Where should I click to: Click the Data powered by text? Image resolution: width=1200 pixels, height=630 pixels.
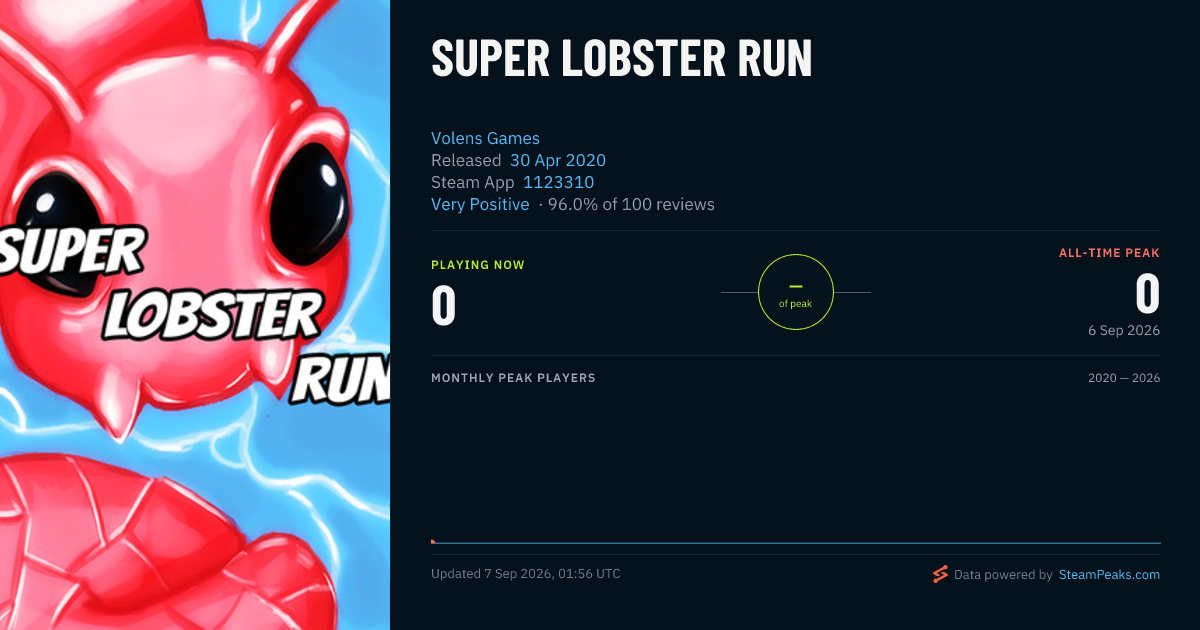point(1003,575)
